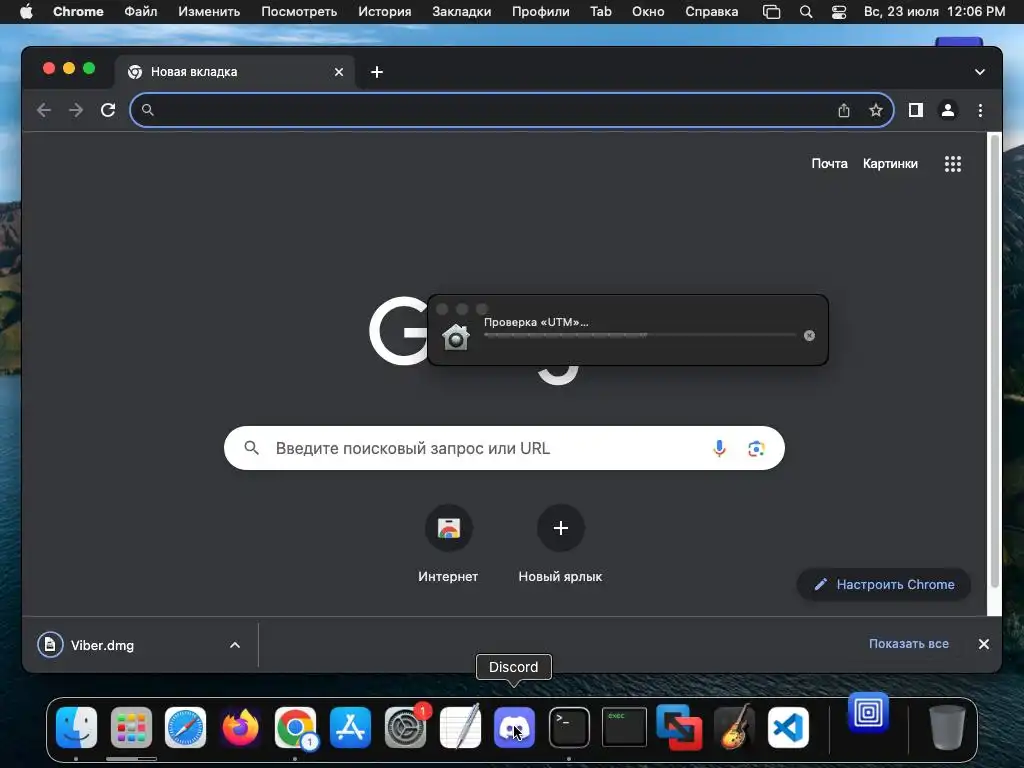This screenshot has width=1024, height=768.
Task: Open a new tab with plus button
Action: click(x=377, y=72)
